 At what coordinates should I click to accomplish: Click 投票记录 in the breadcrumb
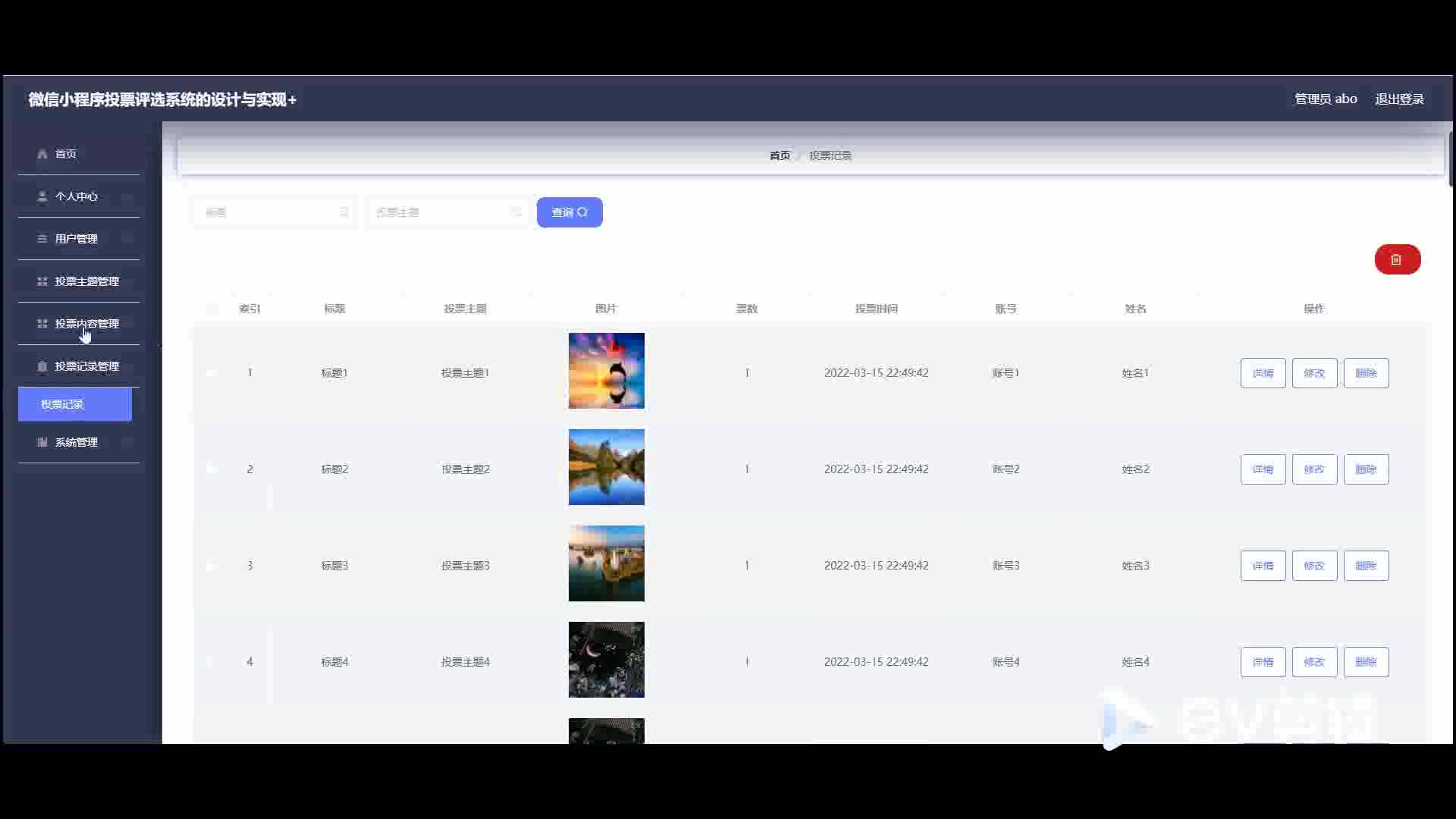click(x=830, y=155)
